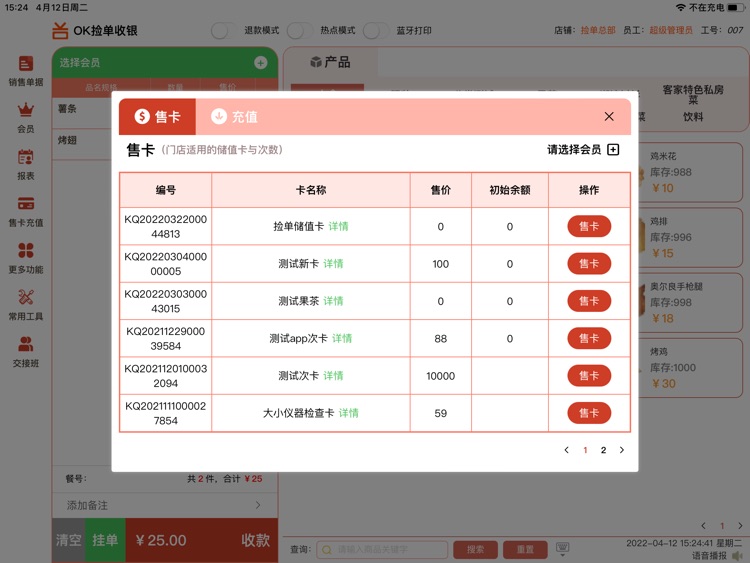Sell the 测试果茶 card
The width and height of the screenshot is (750, 563).
coord(589,301)
